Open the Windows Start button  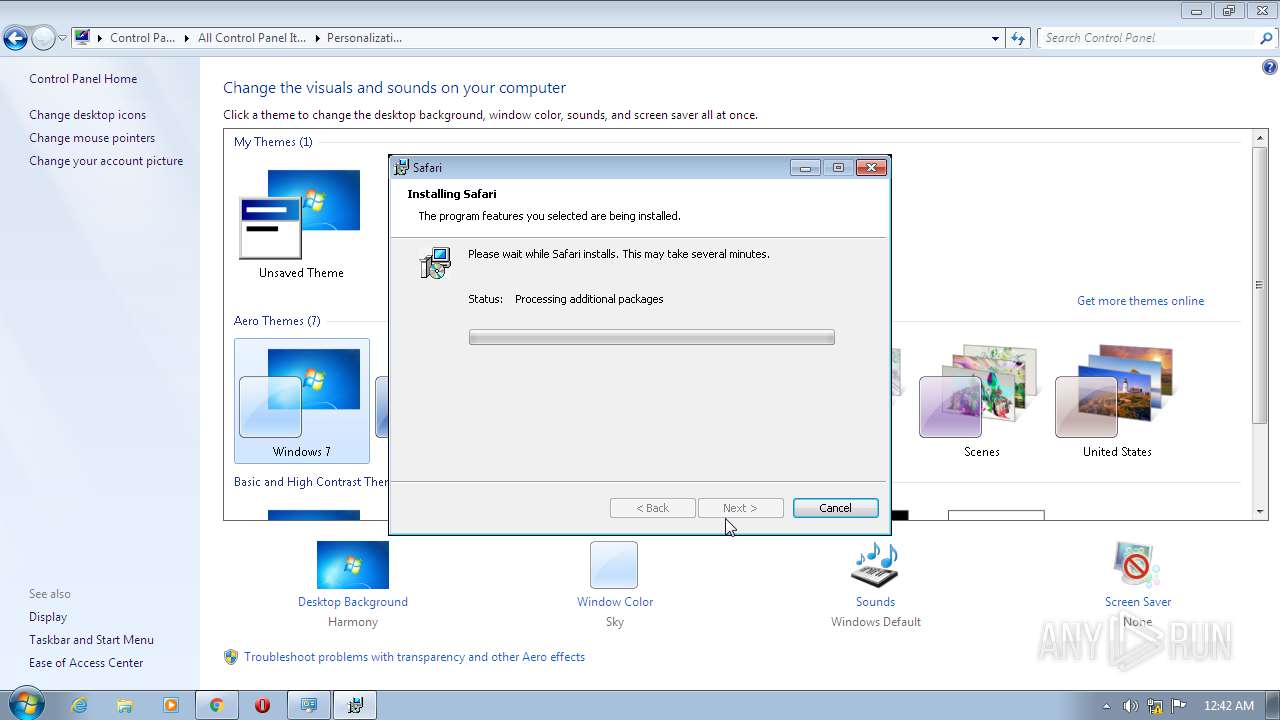[x=26, y=704]
